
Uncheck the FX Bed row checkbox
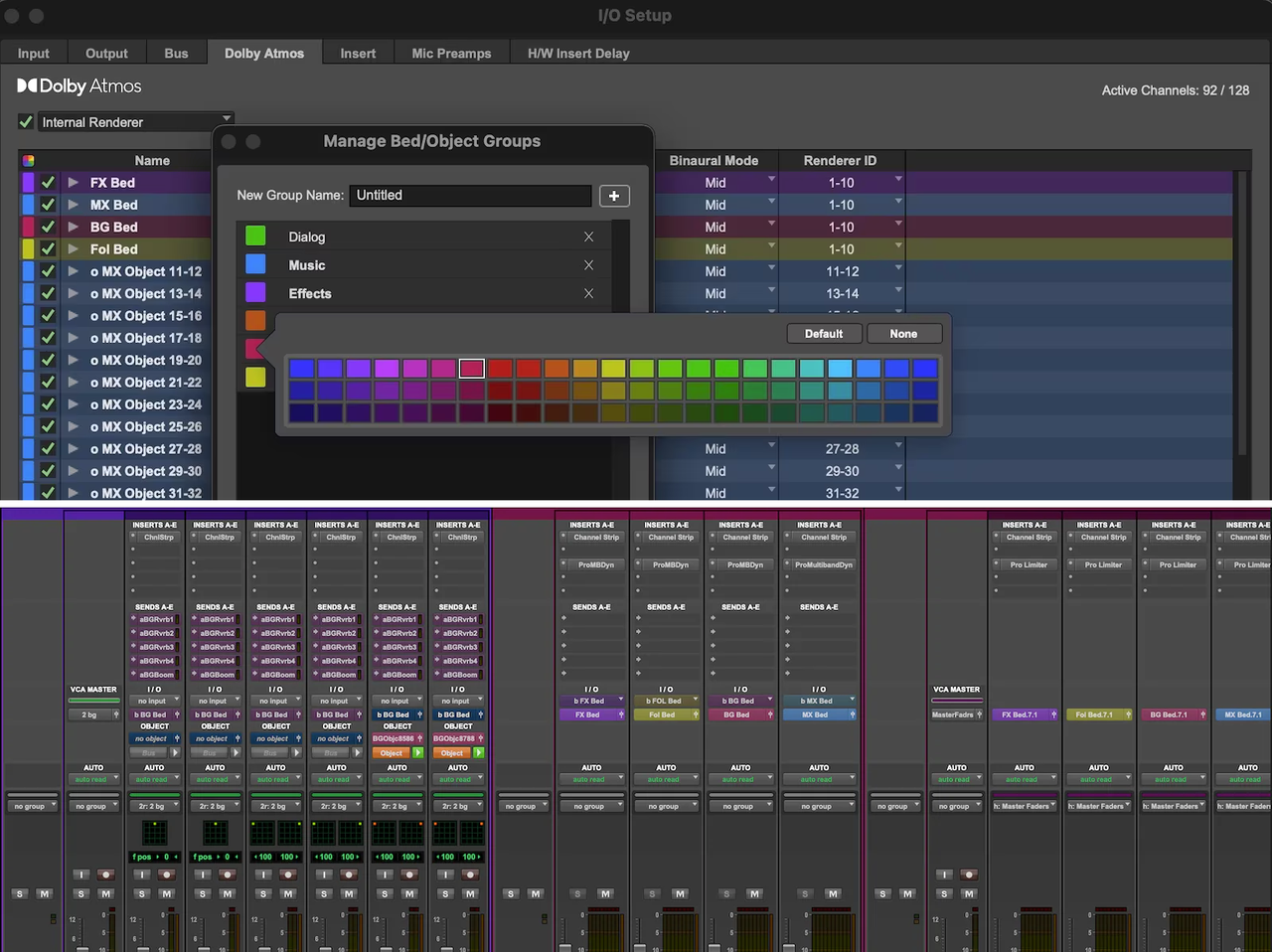click(x=48, y=183)
